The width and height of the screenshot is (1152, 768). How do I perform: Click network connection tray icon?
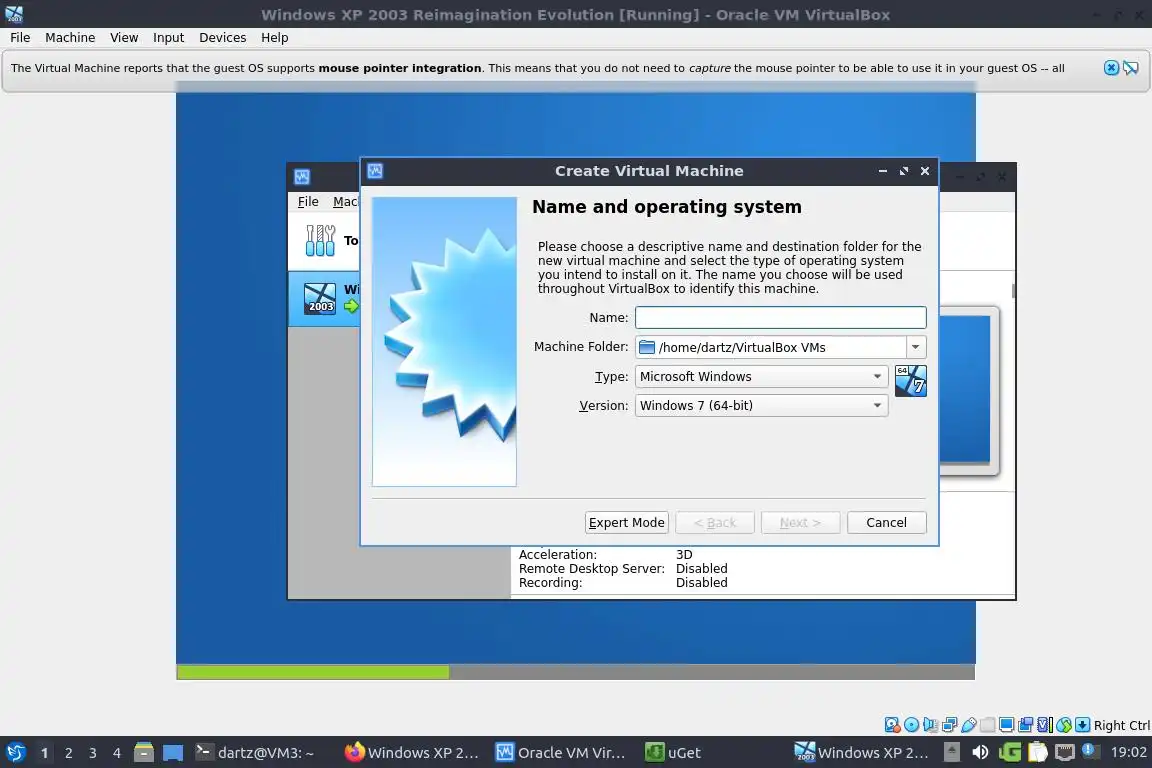click(x=1065, y=753)
